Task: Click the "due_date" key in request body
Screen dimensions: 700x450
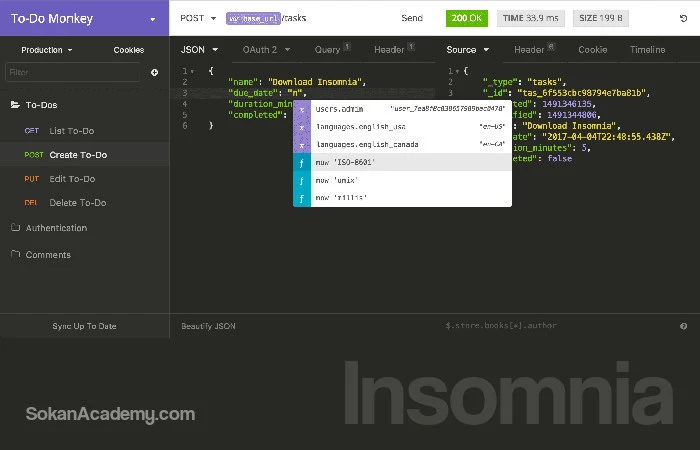Action: coord(254,93)
